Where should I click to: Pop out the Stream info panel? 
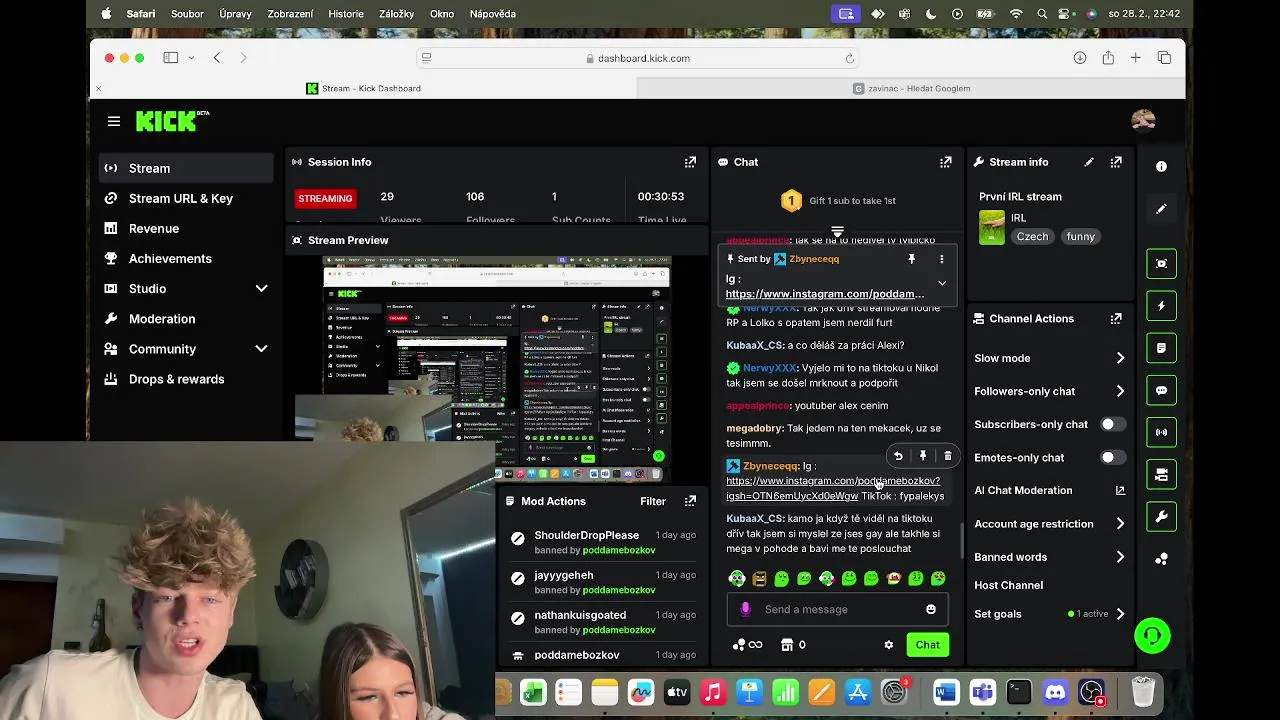point(1116,162)
